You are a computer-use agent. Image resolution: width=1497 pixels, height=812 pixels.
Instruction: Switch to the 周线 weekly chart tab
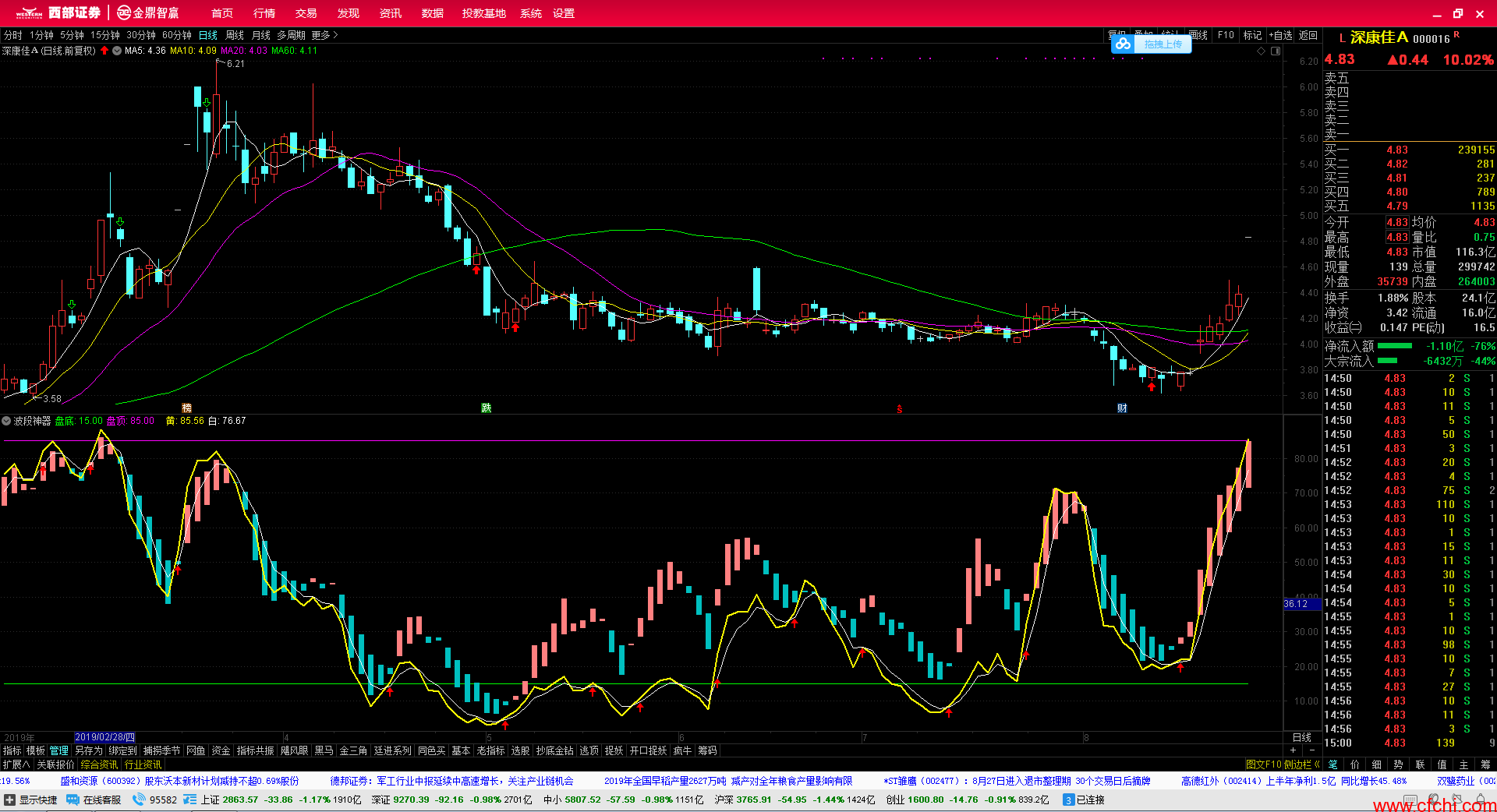point(235,35)
